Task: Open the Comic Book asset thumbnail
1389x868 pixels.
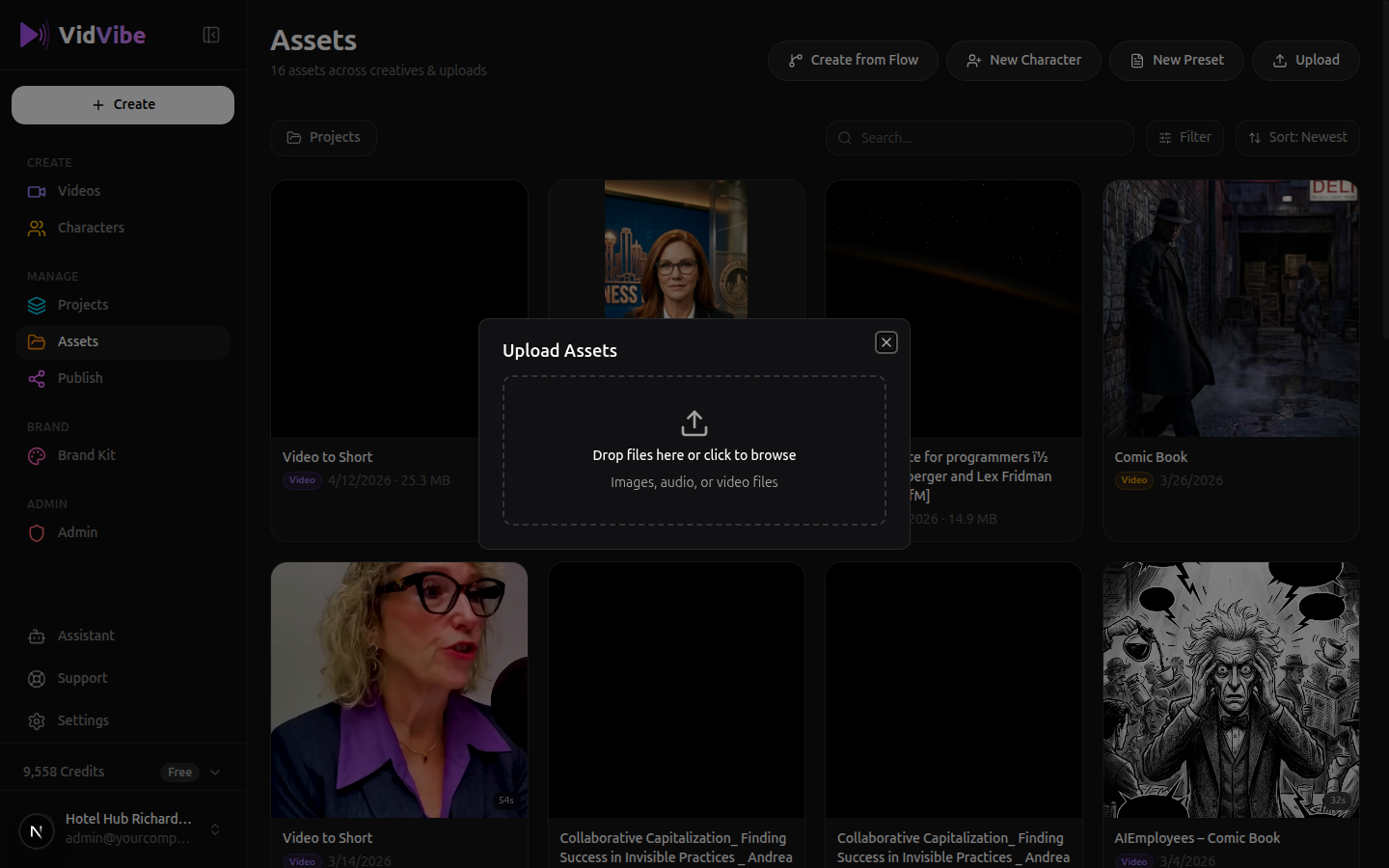Action: pyautogui.click(x=1231, y=309)
